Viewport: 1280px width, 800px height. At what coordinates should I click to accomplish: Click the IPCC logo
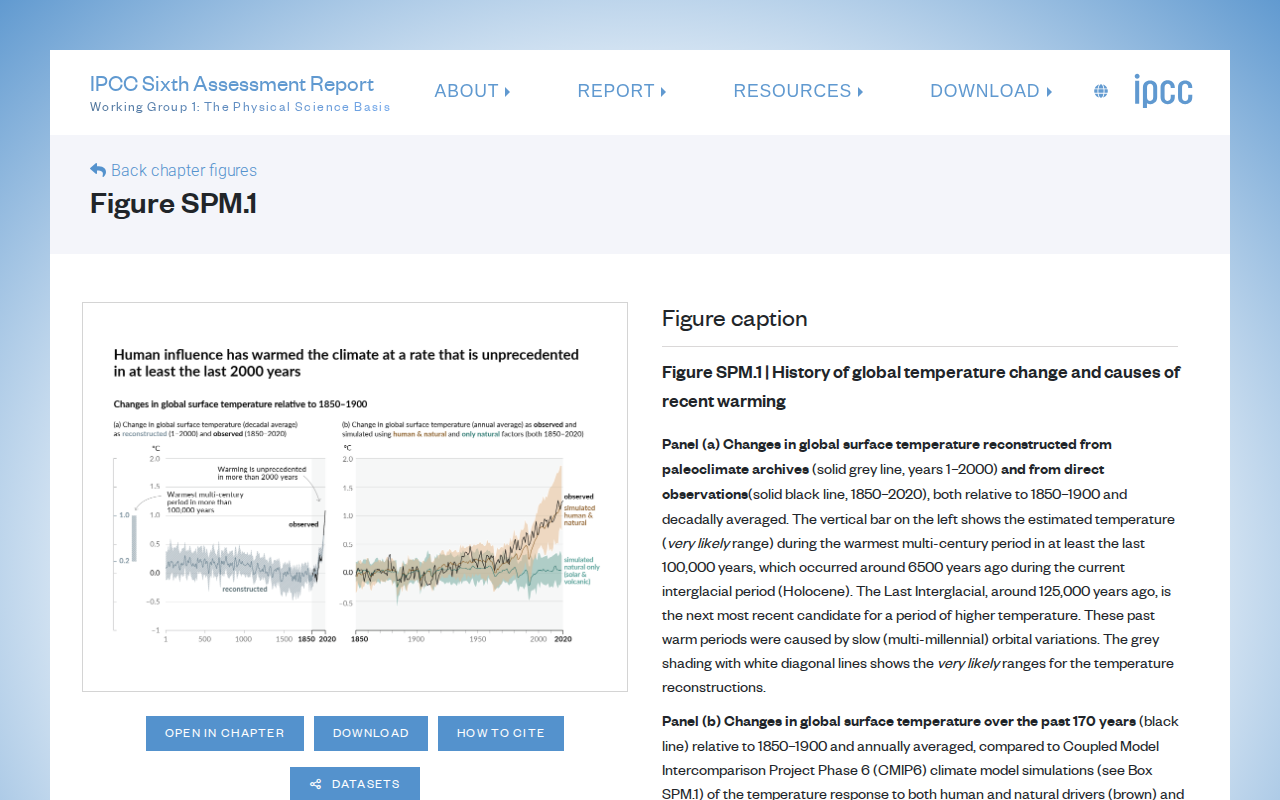coord(1163,91)
